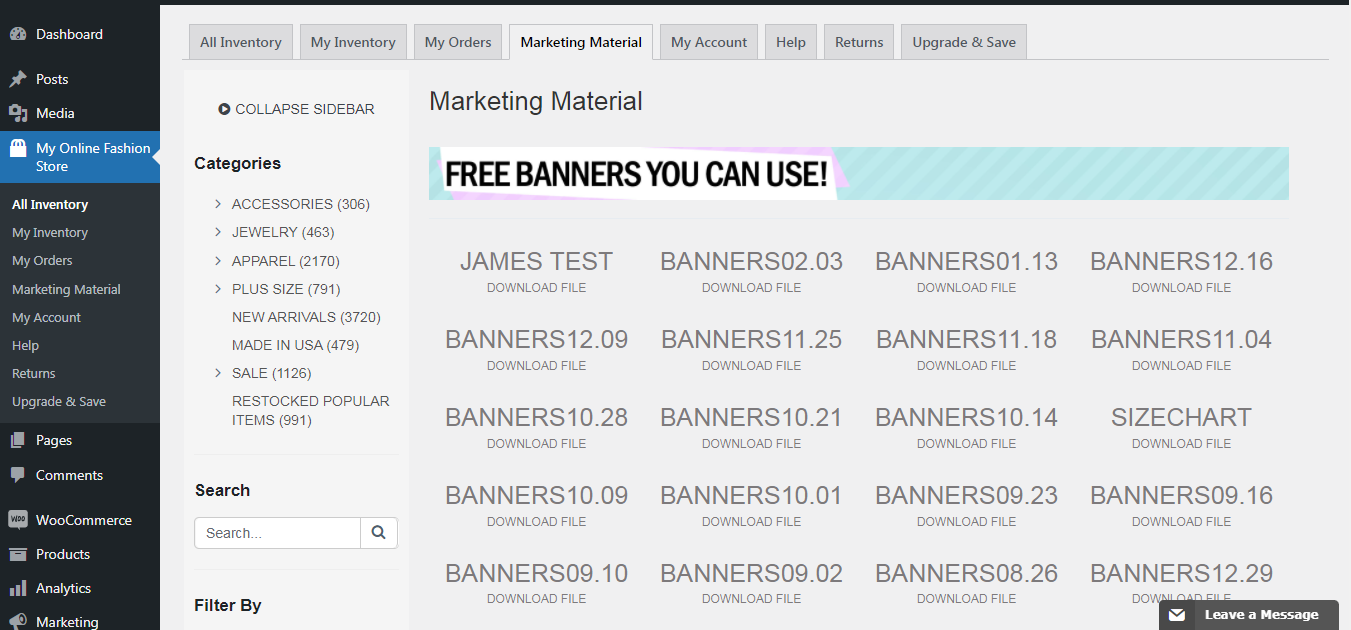The image size is (1351, 630).
Task: Open the Help tab
Action: pos(791,42)
